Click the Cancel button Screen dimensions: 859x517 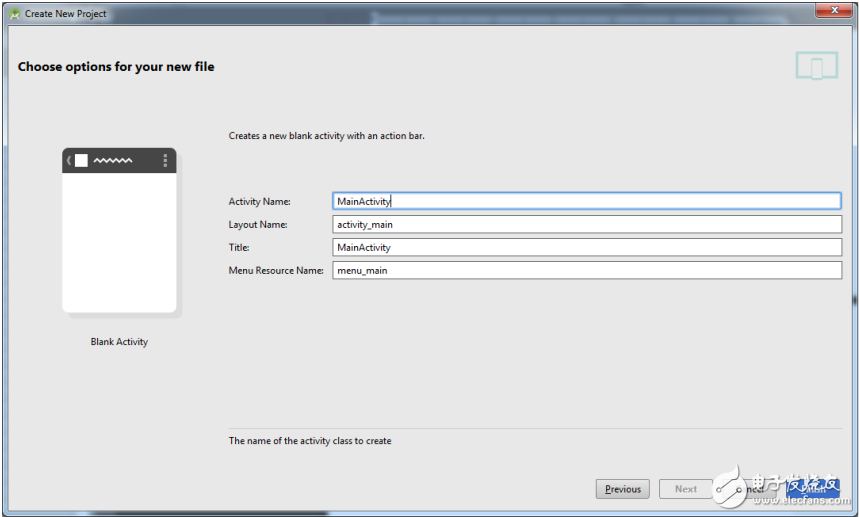(748, 489)
